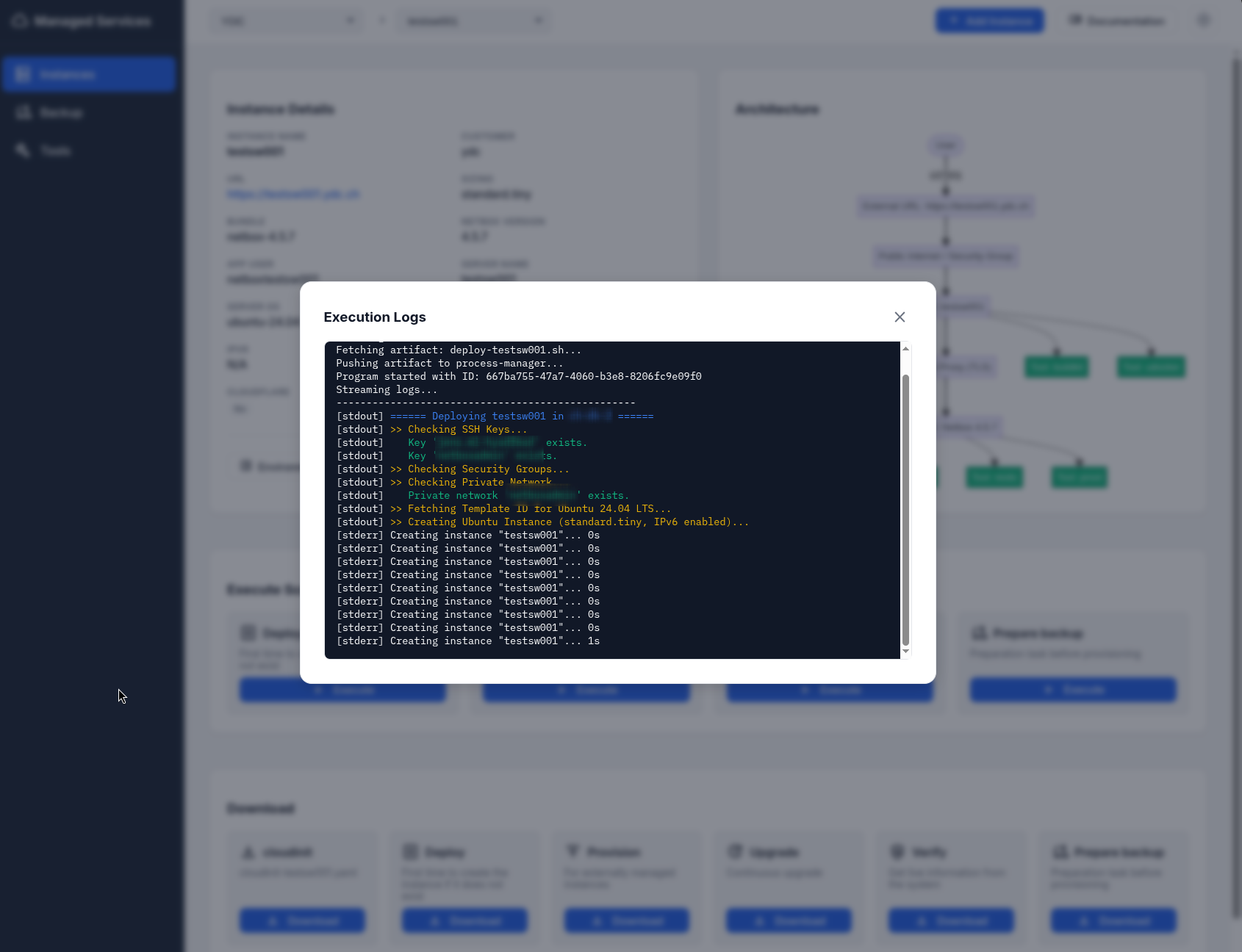Viewport: 1242px width, 952px height.
Task: Click the cloudInit card icon
Action: tap(248, 852)
